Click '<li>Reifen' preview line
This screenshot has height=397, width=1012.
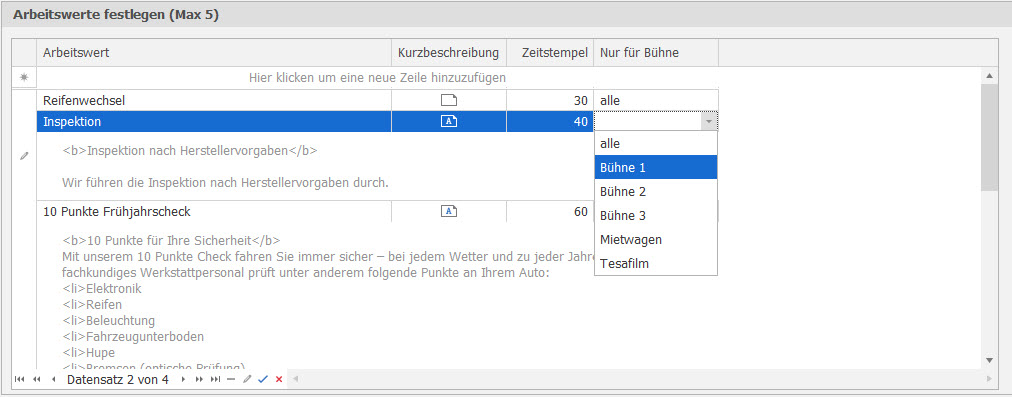[x=92, y=305]
